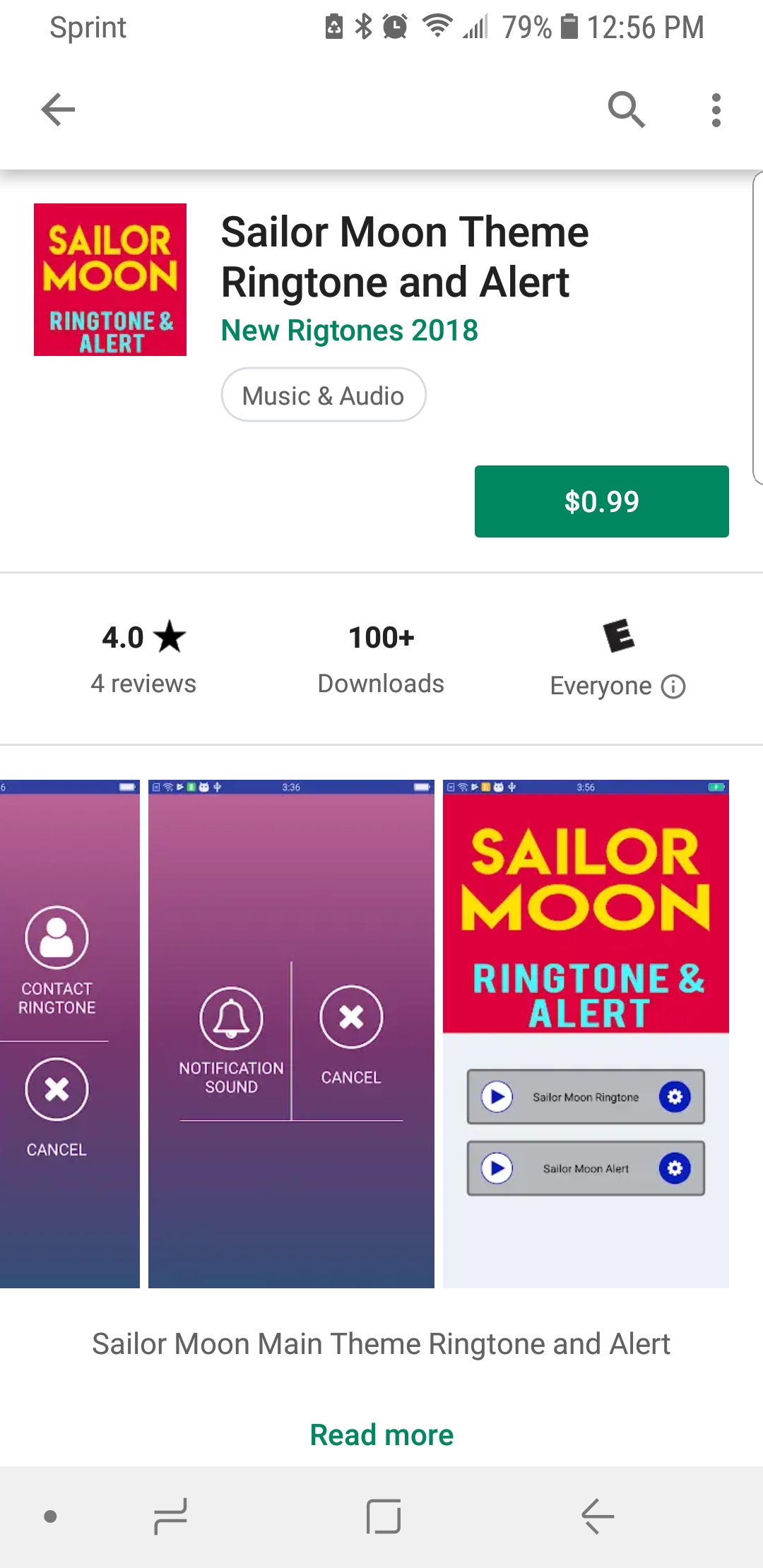763x1568 pixels.
Task: Open the New Rigtones 2018 developer page
Action: coord(350,331)
